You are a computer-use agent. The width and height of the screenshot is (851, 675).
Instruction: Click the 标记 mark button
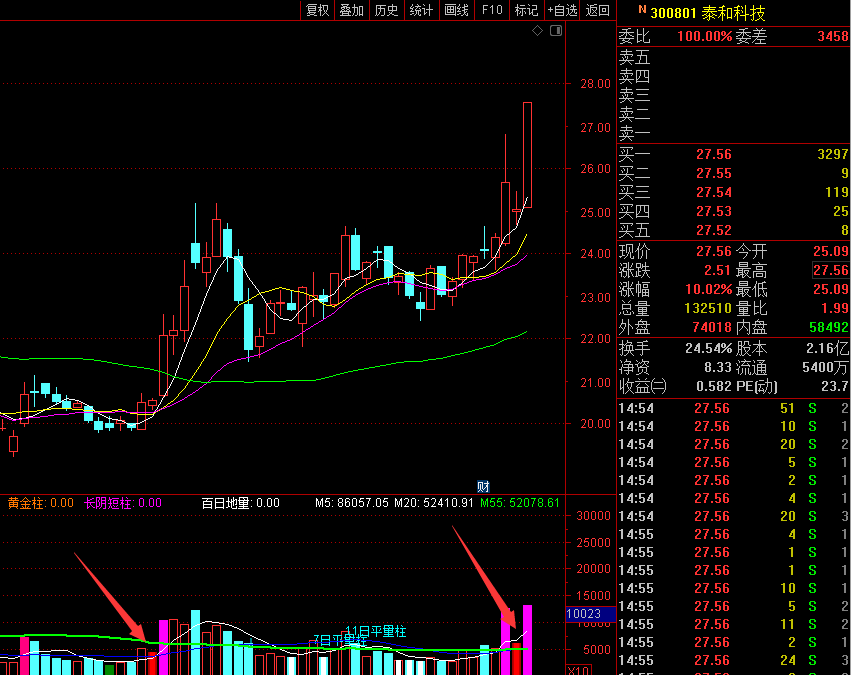[526, 10]
